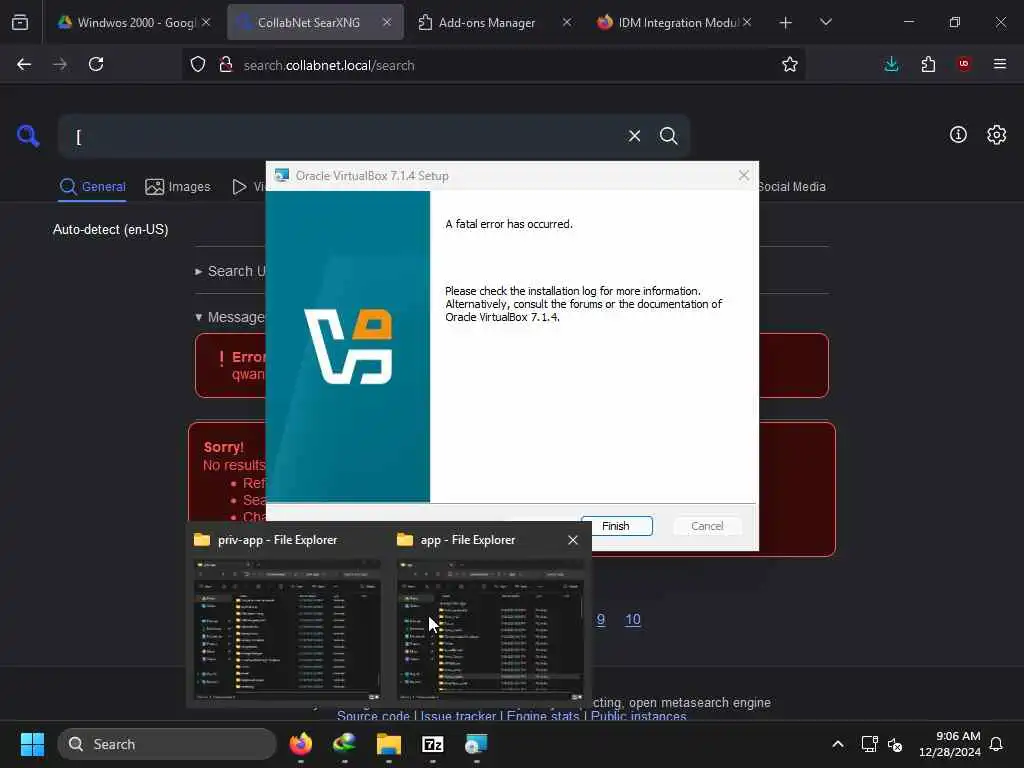Bookmark this page with the star

click(x=790, y=64)
